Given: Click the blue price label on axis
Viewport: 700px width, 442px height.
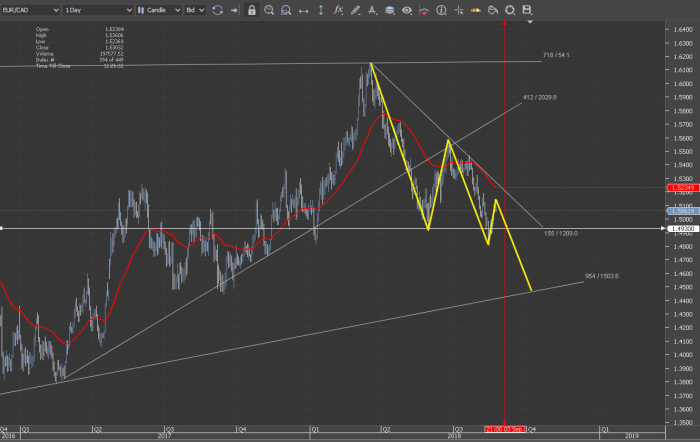Looking at the screenshot, I should click(683, 211).
